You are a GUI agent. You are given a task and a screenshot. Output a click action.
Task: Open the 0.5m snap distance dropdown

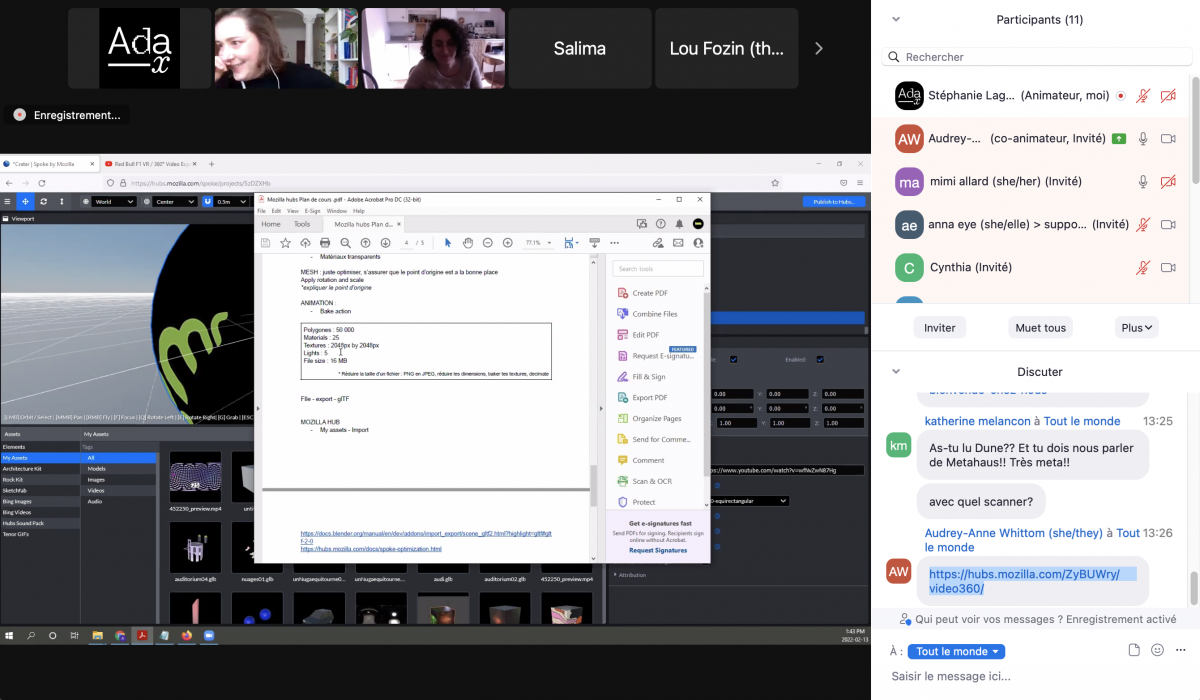point(232,201)
